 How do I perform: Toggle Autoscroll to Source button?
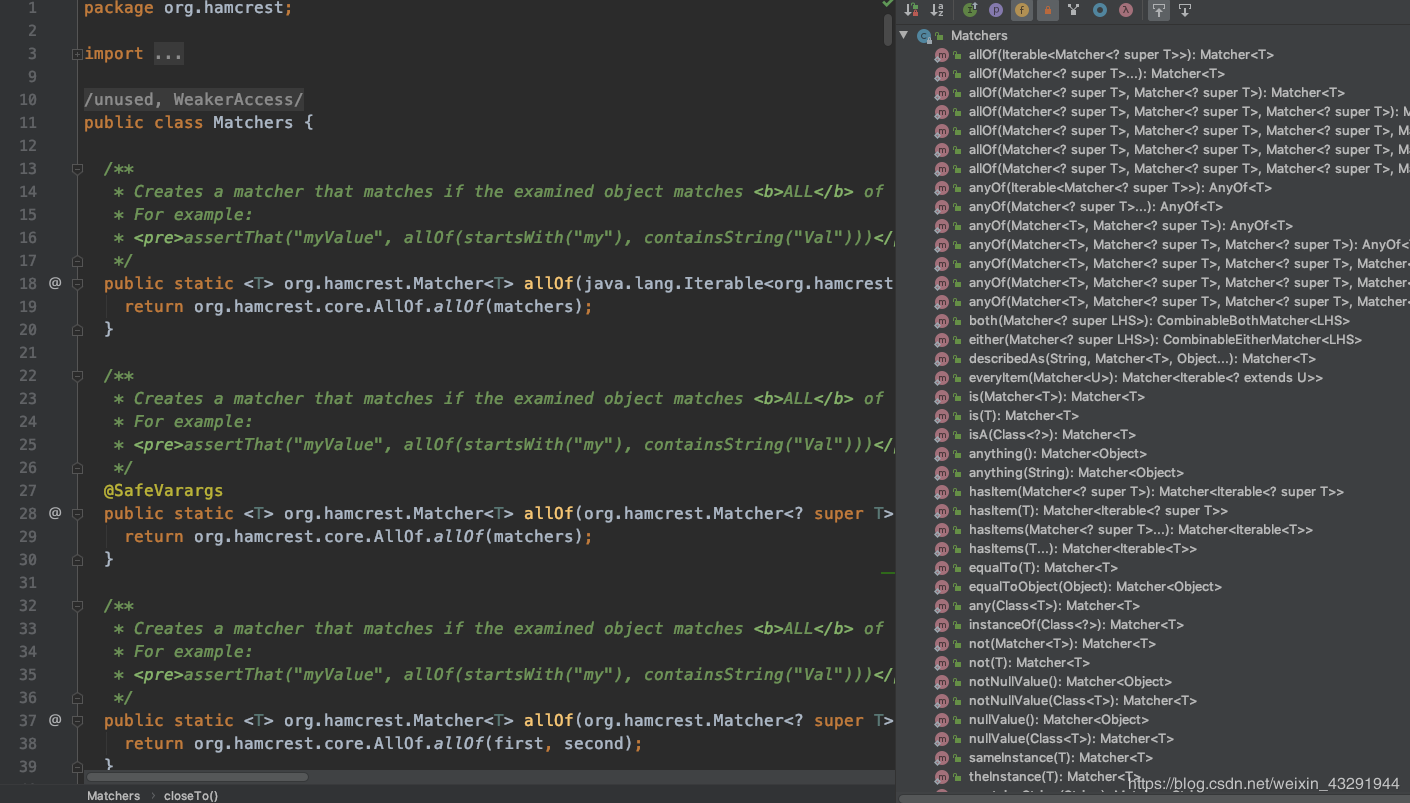click(1159, 10)
